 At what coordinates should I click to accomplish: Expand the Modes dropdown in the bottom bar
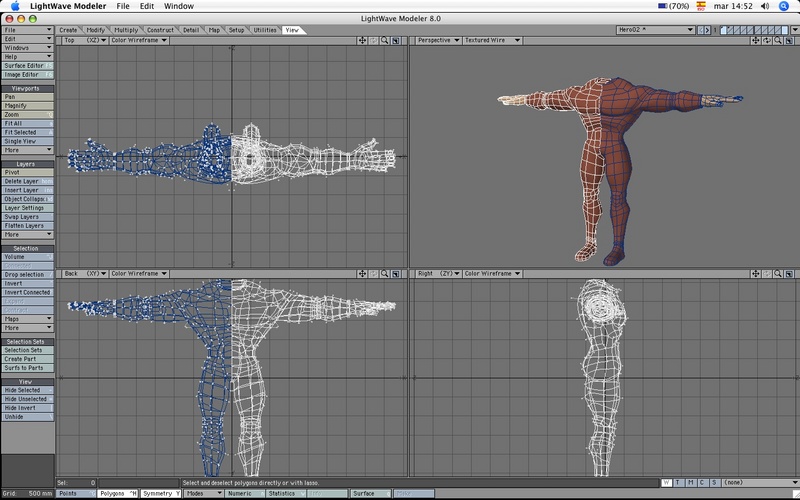coord(202,493)
